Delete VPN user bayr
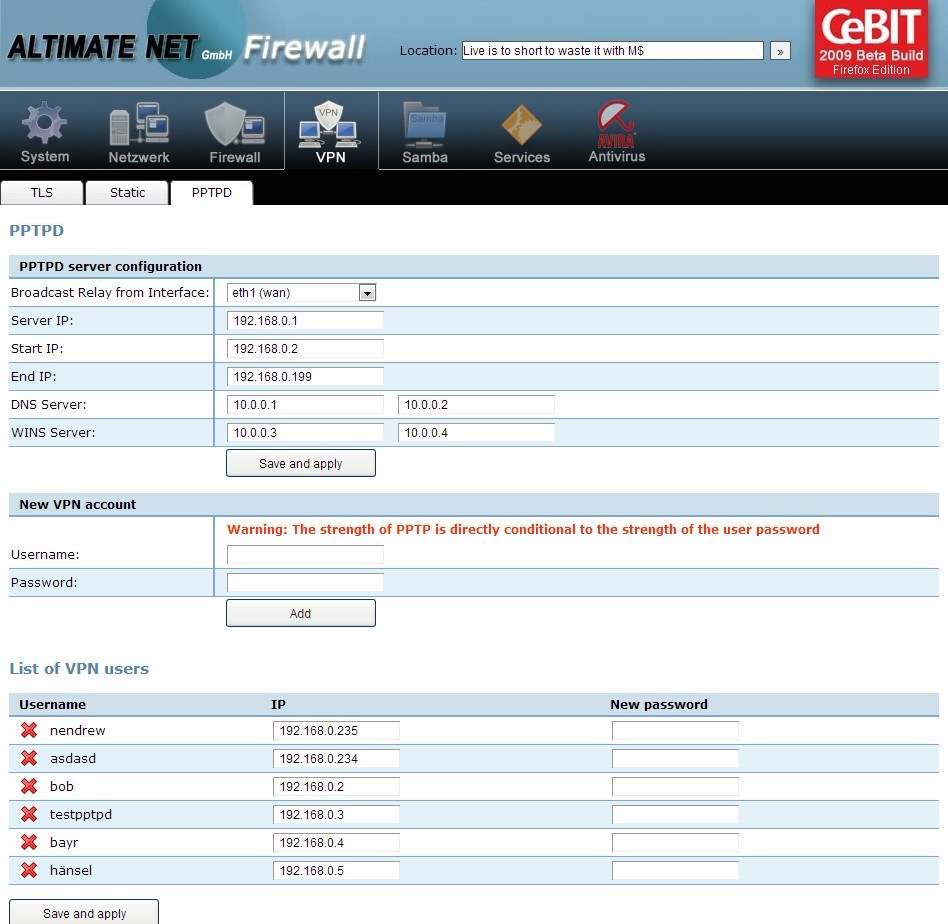The height and width of the screenshot is (924, 948). pyautogui.click(x=29, y=842)
